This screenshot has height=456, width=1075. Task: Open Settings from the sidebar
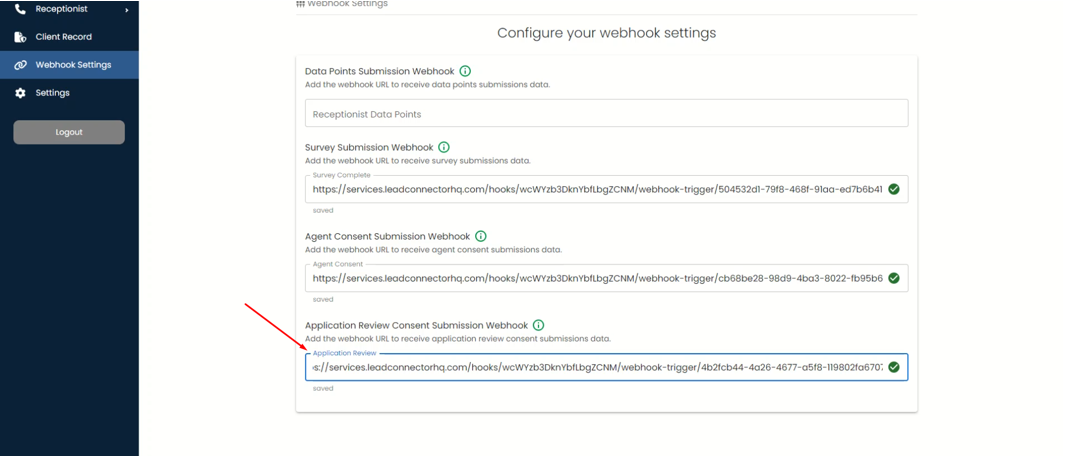(x=69, y=93)
